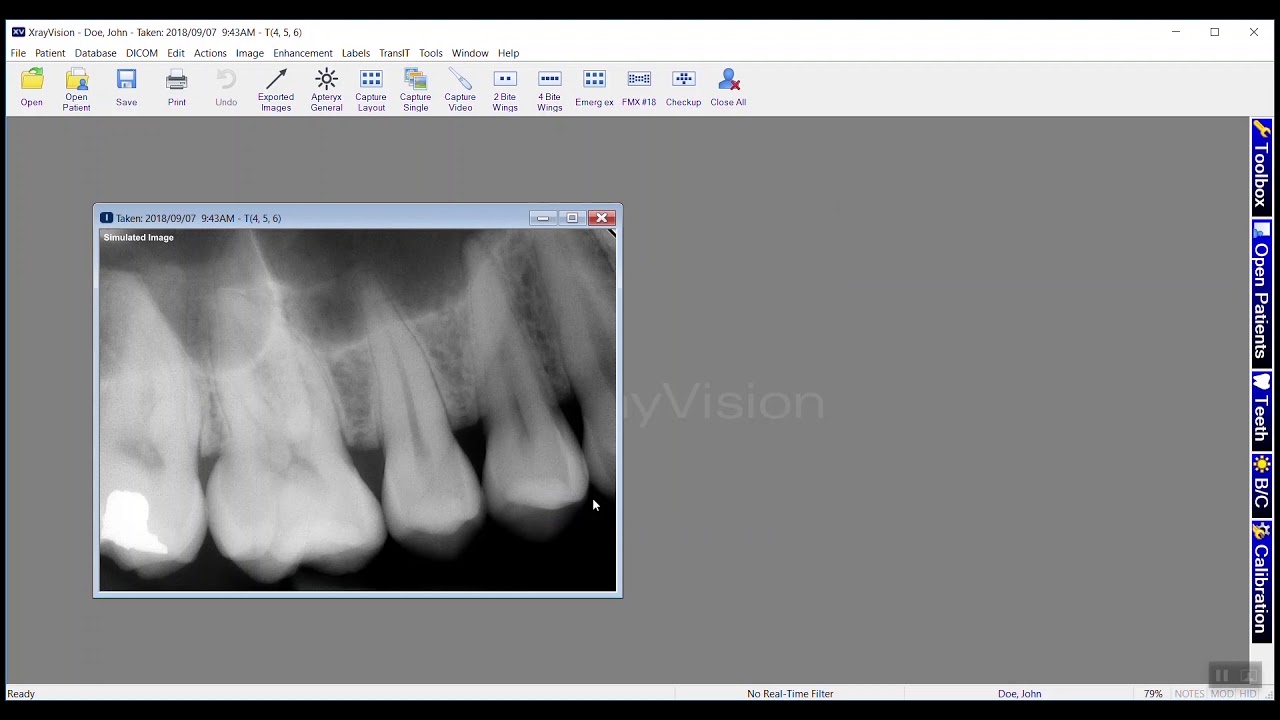Open the Patient menu
1280x720 pixels.
pos(50,53)
